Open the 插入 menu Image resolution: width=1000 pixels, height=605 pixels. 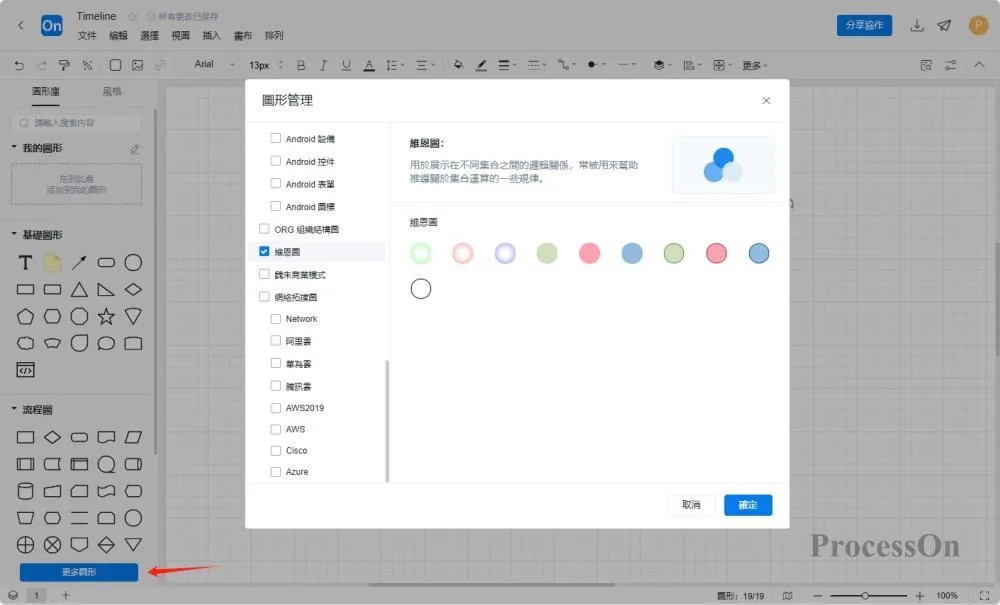211,36
